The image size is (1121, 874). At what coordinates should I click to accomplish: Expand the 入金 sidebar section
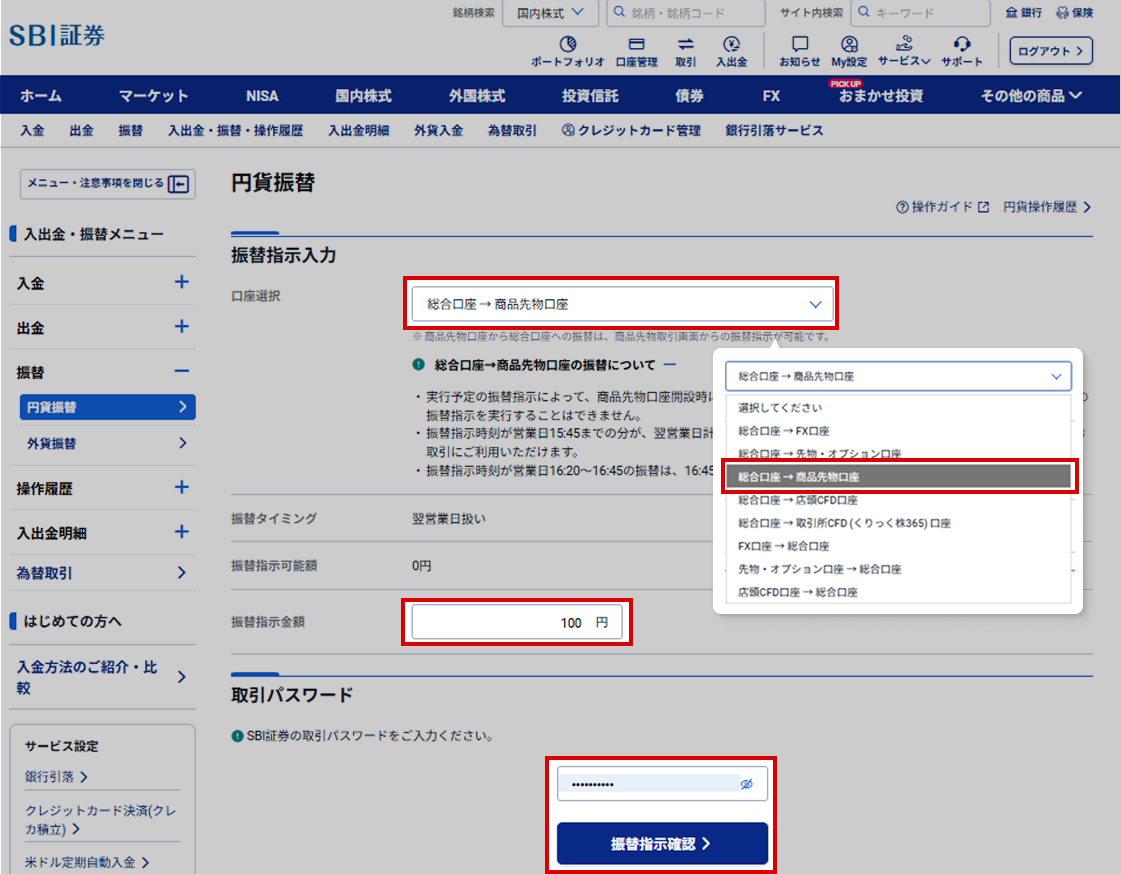coord(182,282)
